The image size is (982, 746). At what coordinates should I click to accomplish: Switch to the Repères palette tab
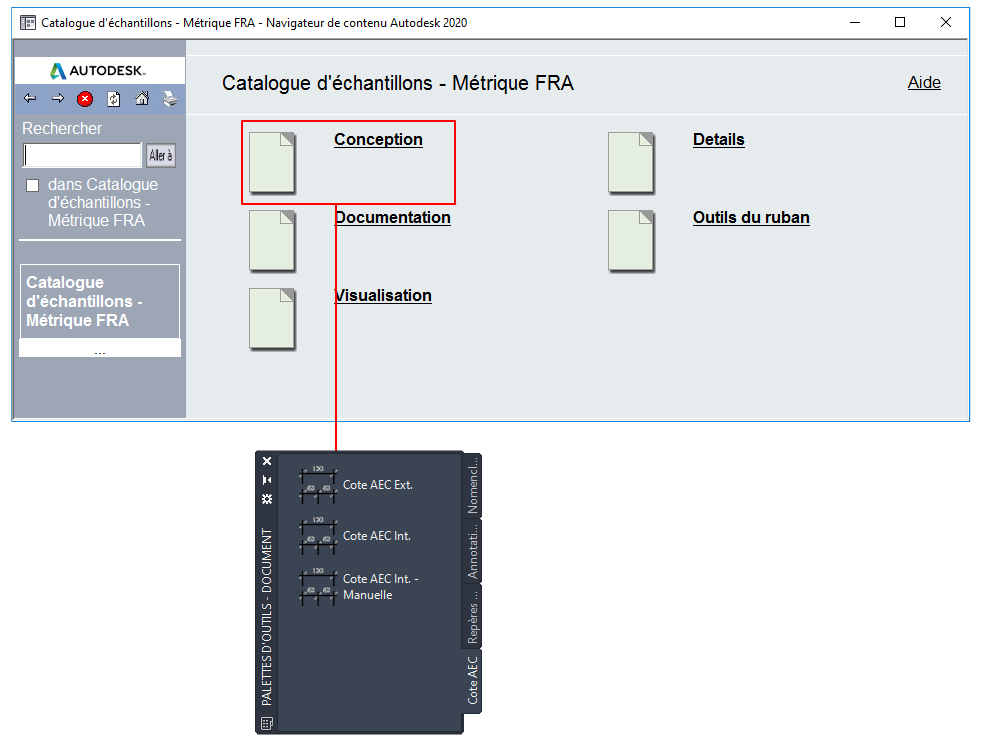click(472, 616)
